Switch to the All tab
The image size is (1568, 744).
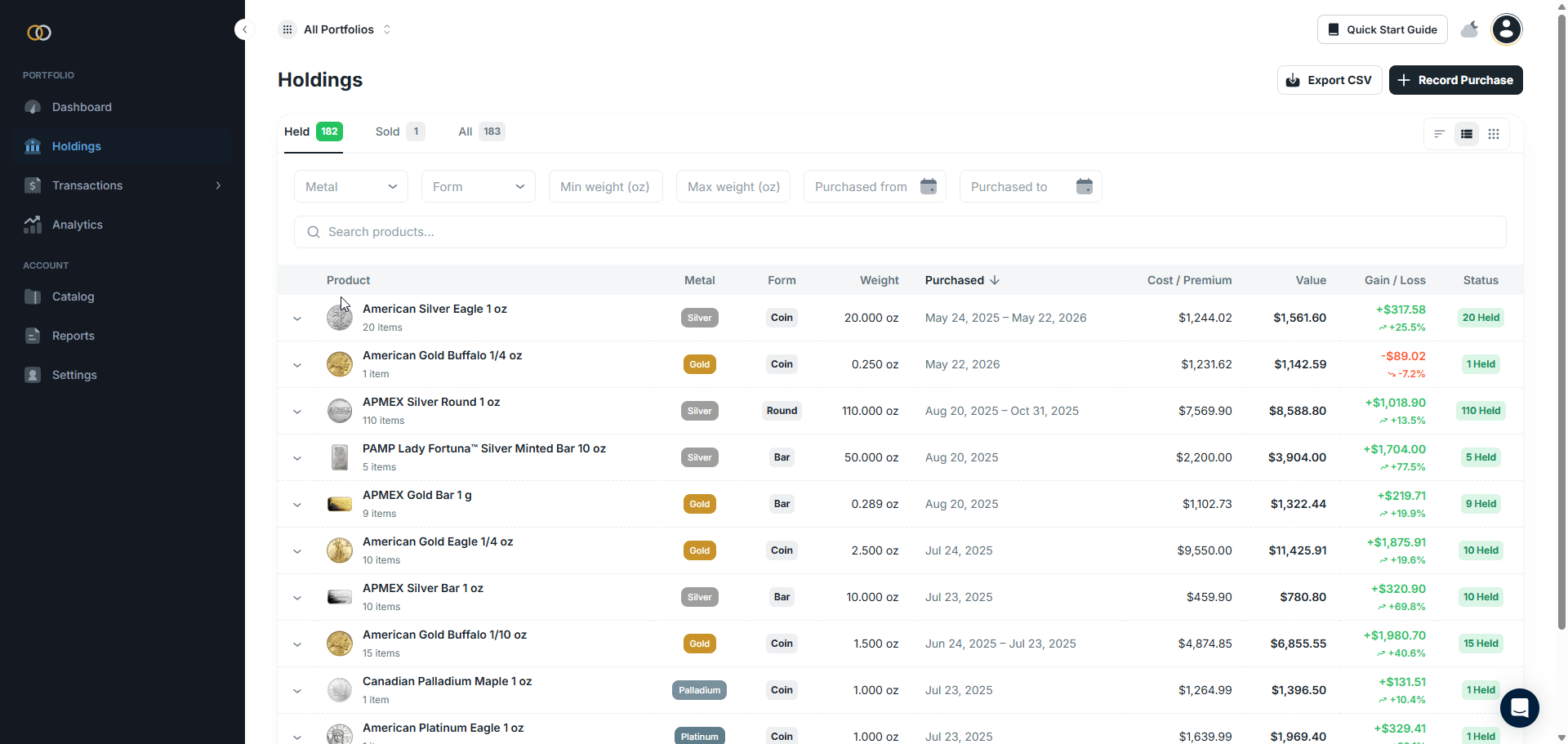point(482,131)
